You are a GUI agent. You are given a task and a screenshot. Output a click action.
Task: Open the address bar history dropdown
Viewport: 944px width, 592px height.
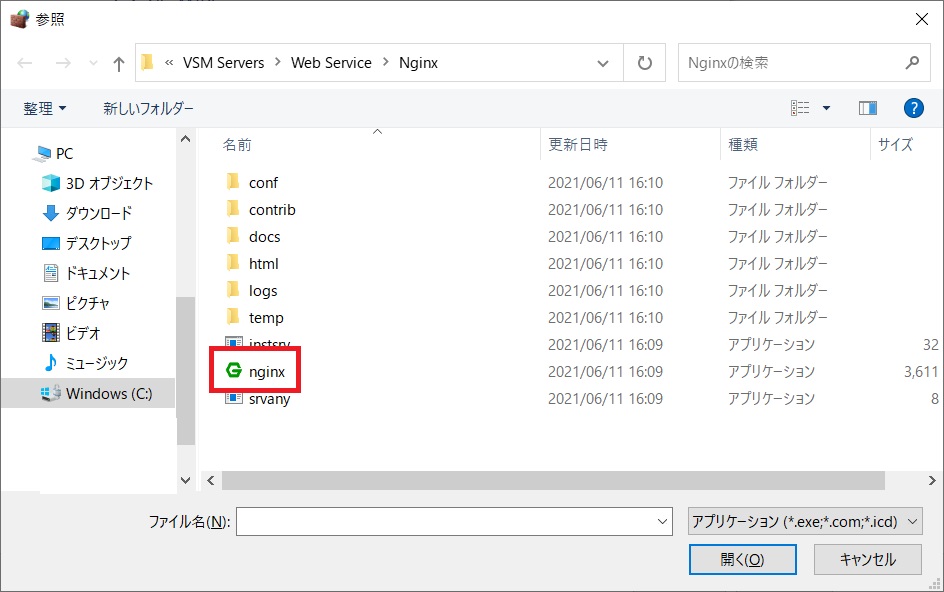pyautogui.click(x=603, y=62)
